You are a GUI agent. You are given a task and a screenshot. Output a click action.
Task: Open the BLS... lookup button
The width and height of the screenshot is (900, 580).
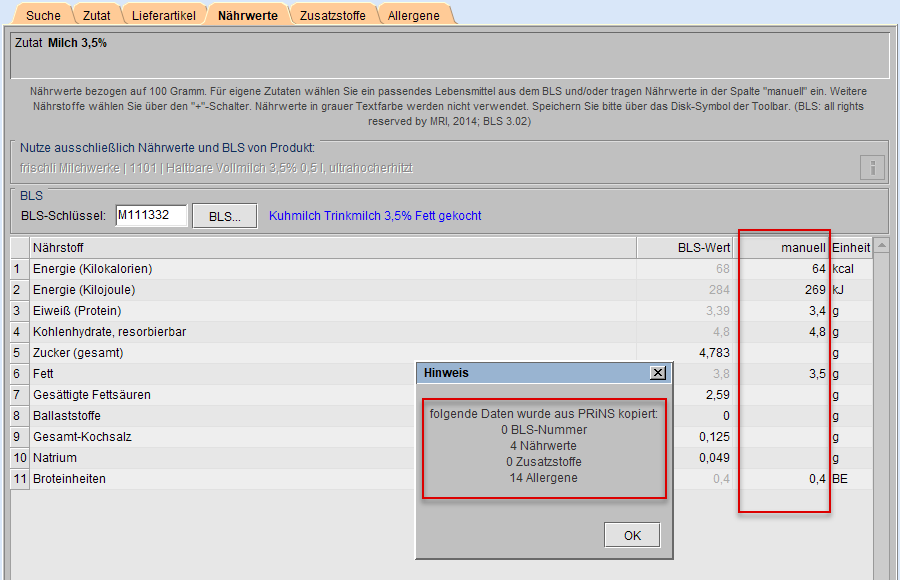tap(224, 216)
